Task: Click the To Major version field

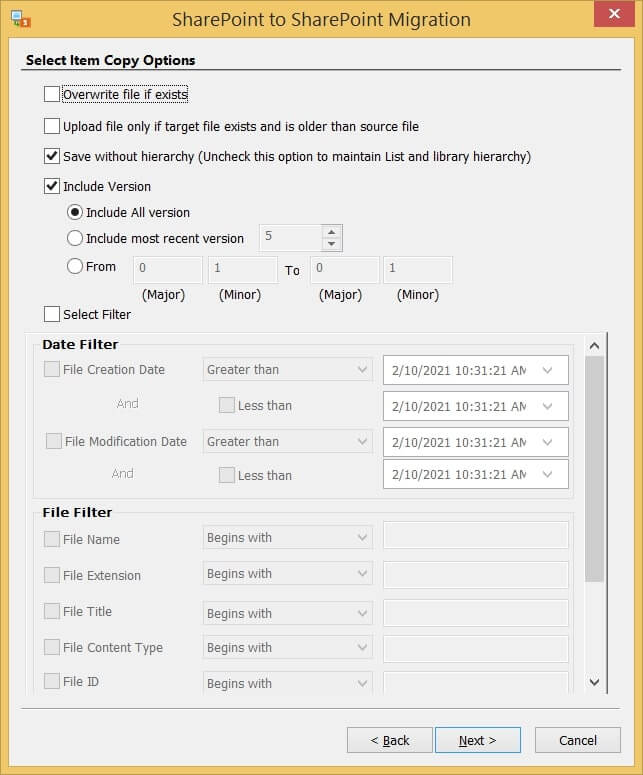Action: point(344,269)
